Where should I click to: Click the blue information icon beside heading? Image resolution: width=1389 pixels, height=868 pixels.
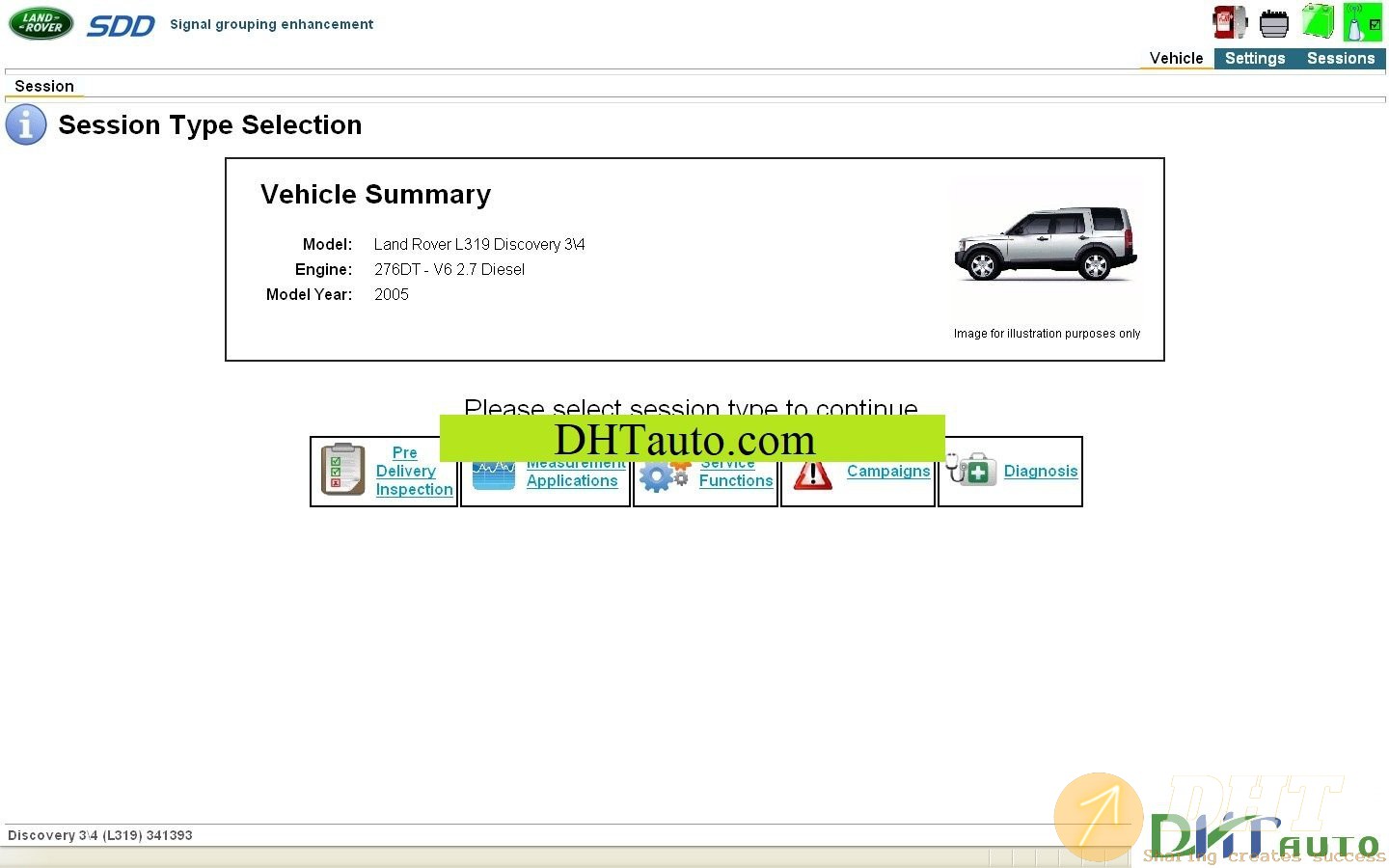[x=26, y=125]
